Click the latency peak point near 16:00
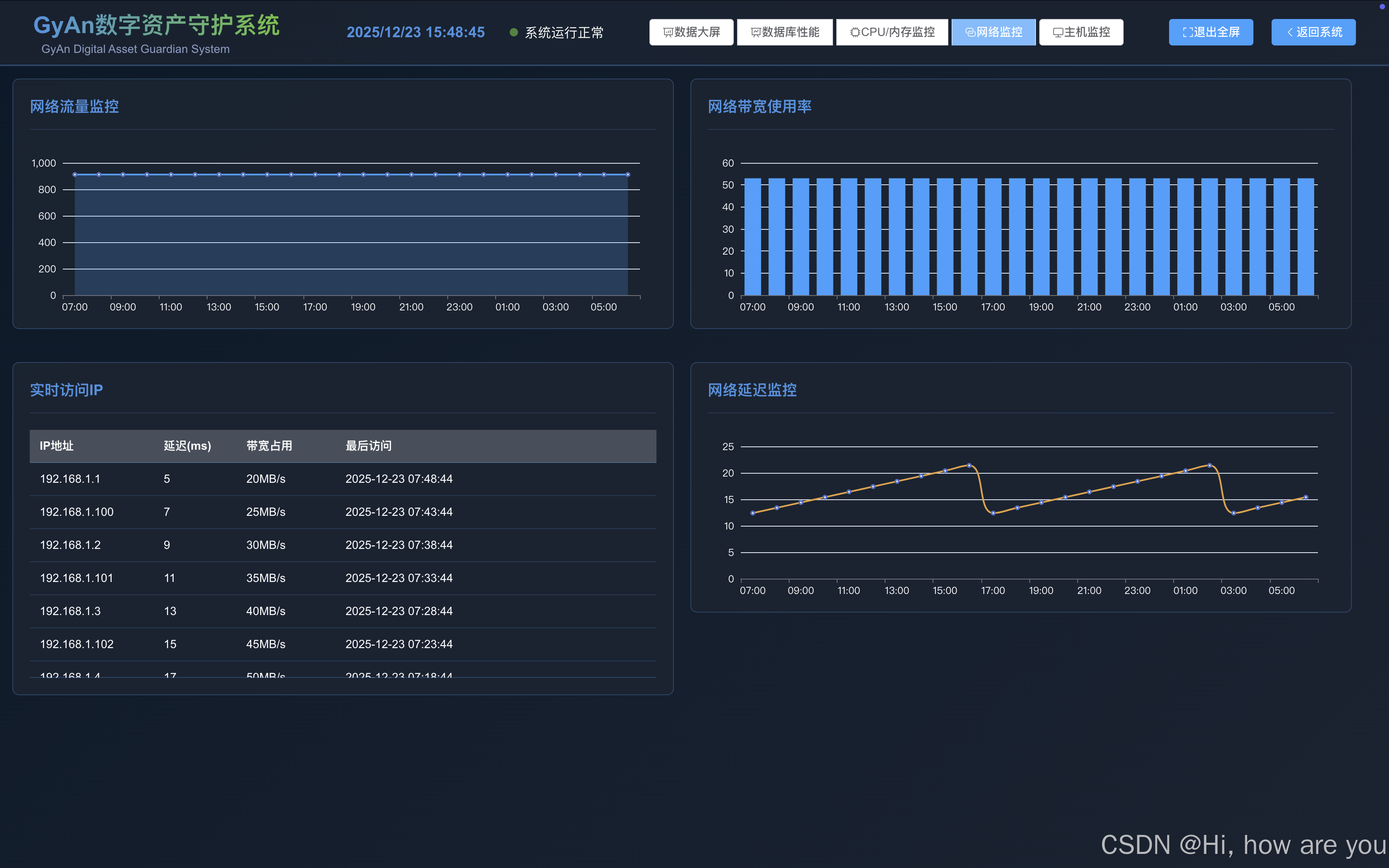 click(x=969, y=465)
